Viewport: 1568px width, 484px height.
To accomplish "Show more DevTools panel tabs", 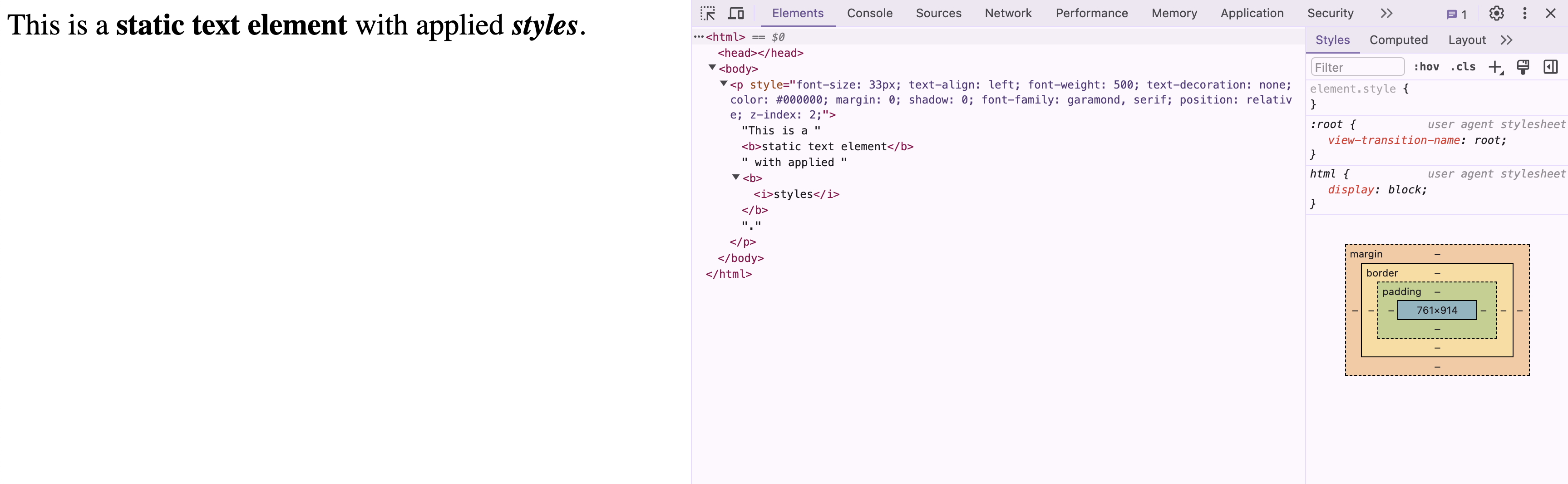I will pos(1386,13).
